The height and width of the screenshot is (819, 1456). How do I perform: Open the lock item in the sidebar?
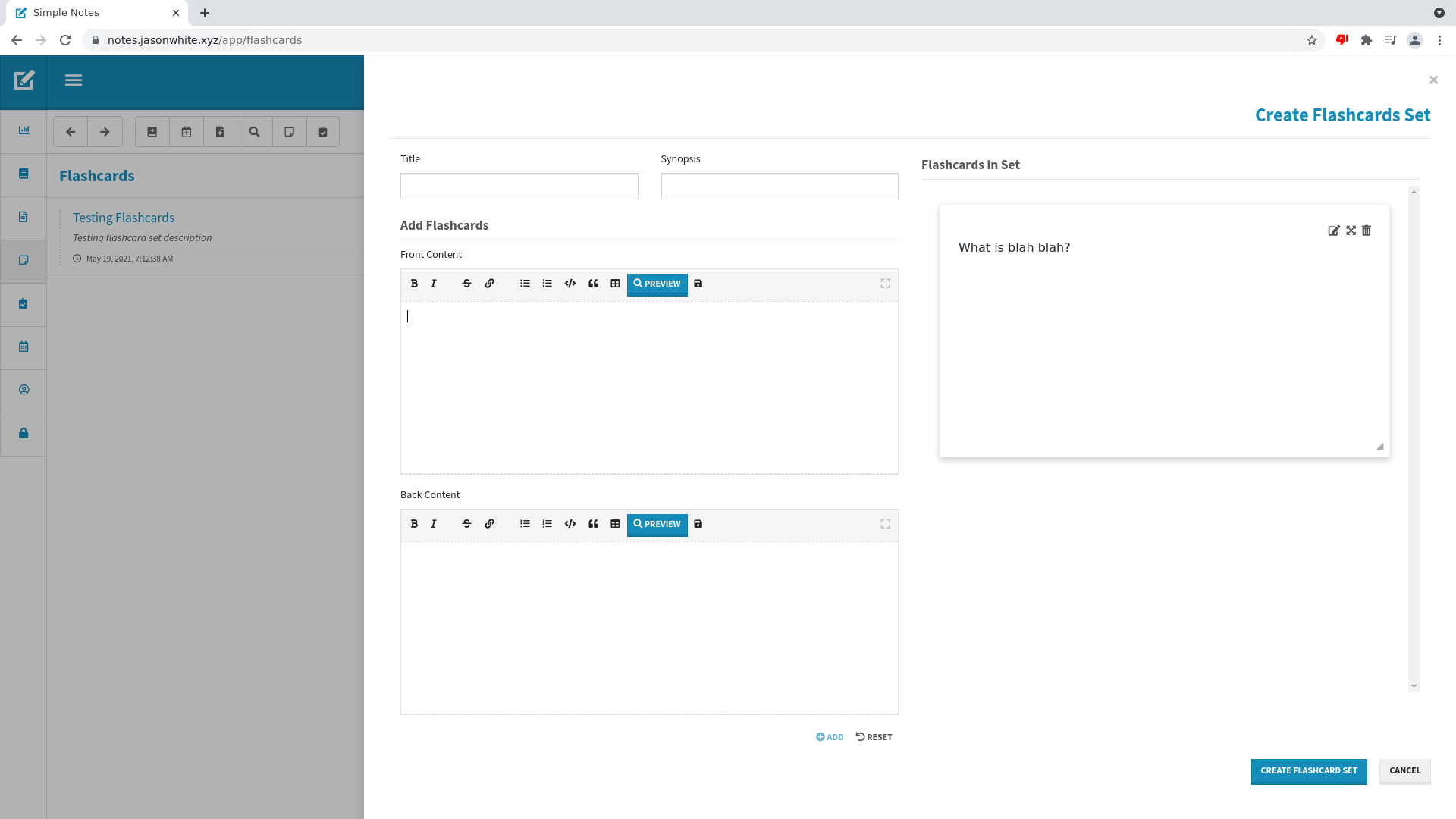click(x=24, y=433)
